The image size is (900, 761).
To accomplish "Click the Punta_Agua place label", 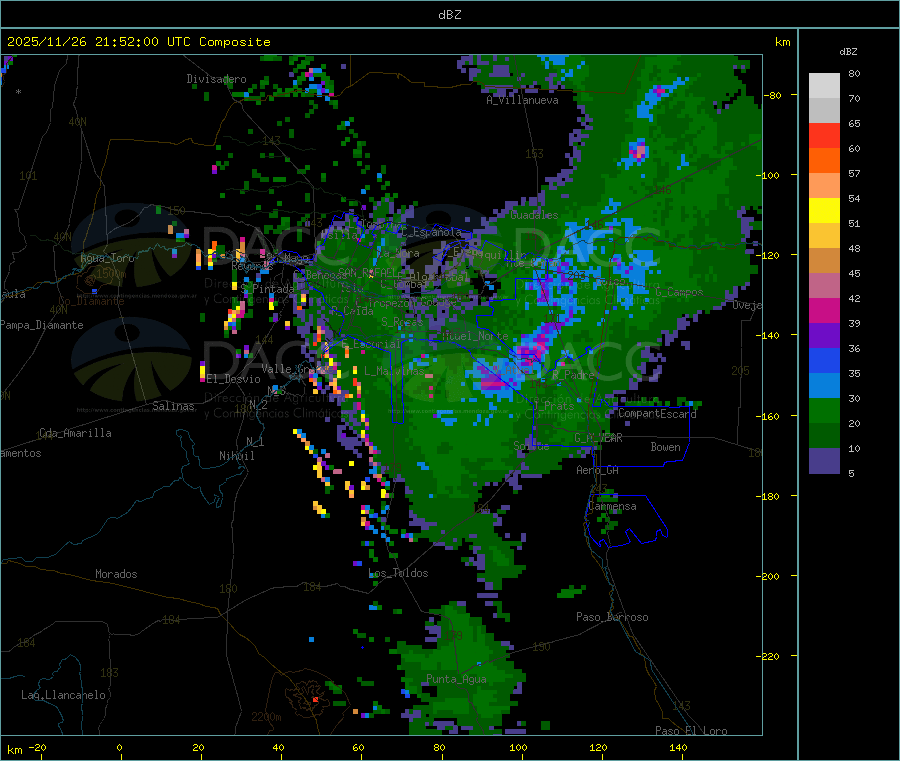I will (456, 679).
